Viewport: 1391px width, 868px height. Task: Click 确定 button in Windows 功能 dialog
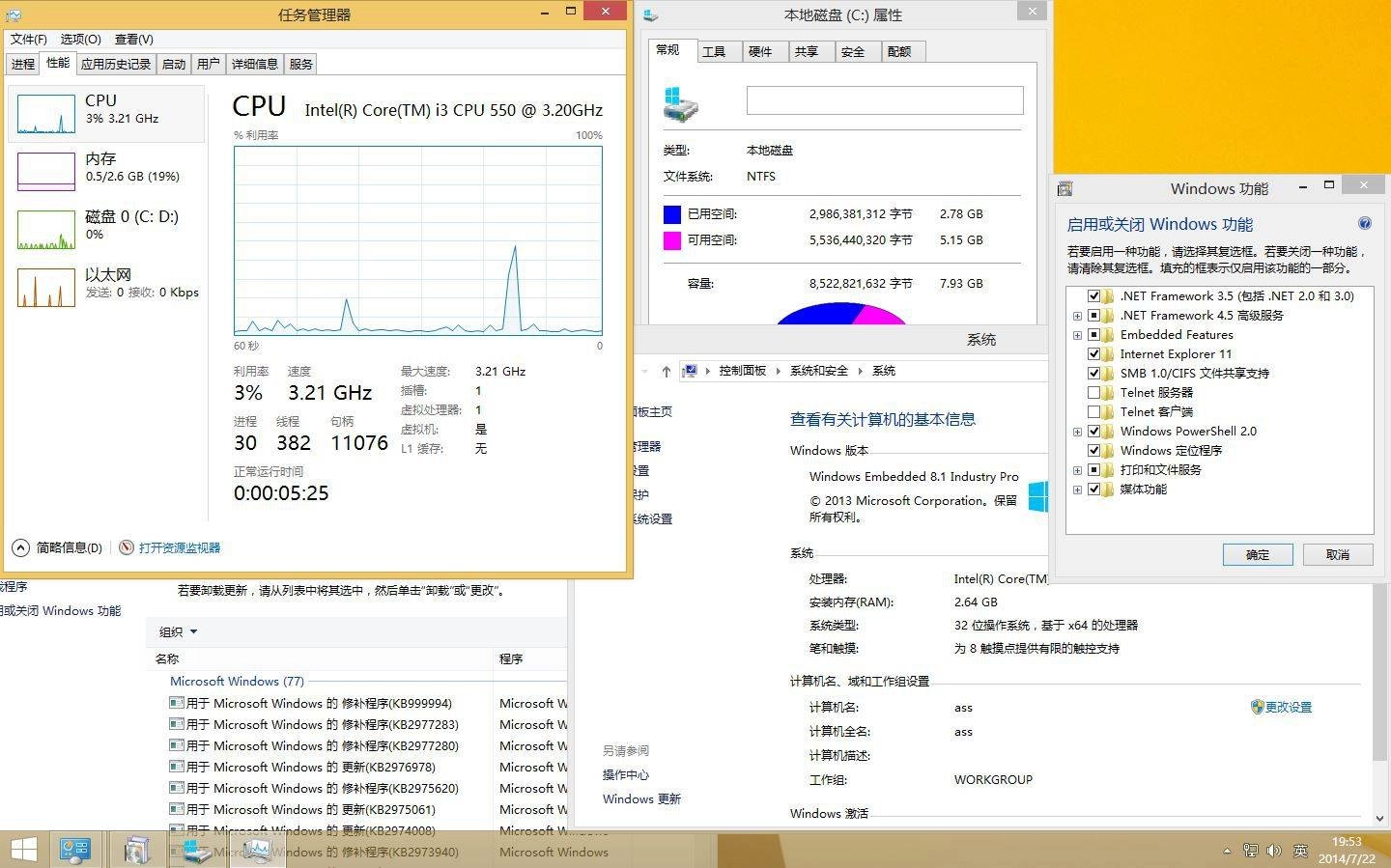point(1258,554)
